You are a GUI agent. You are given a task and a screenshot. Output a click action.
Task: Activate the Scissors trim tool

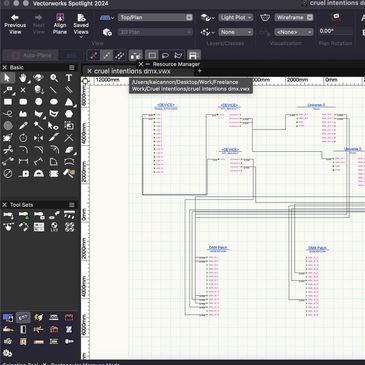pyautogui.click(x=8, y=150)
